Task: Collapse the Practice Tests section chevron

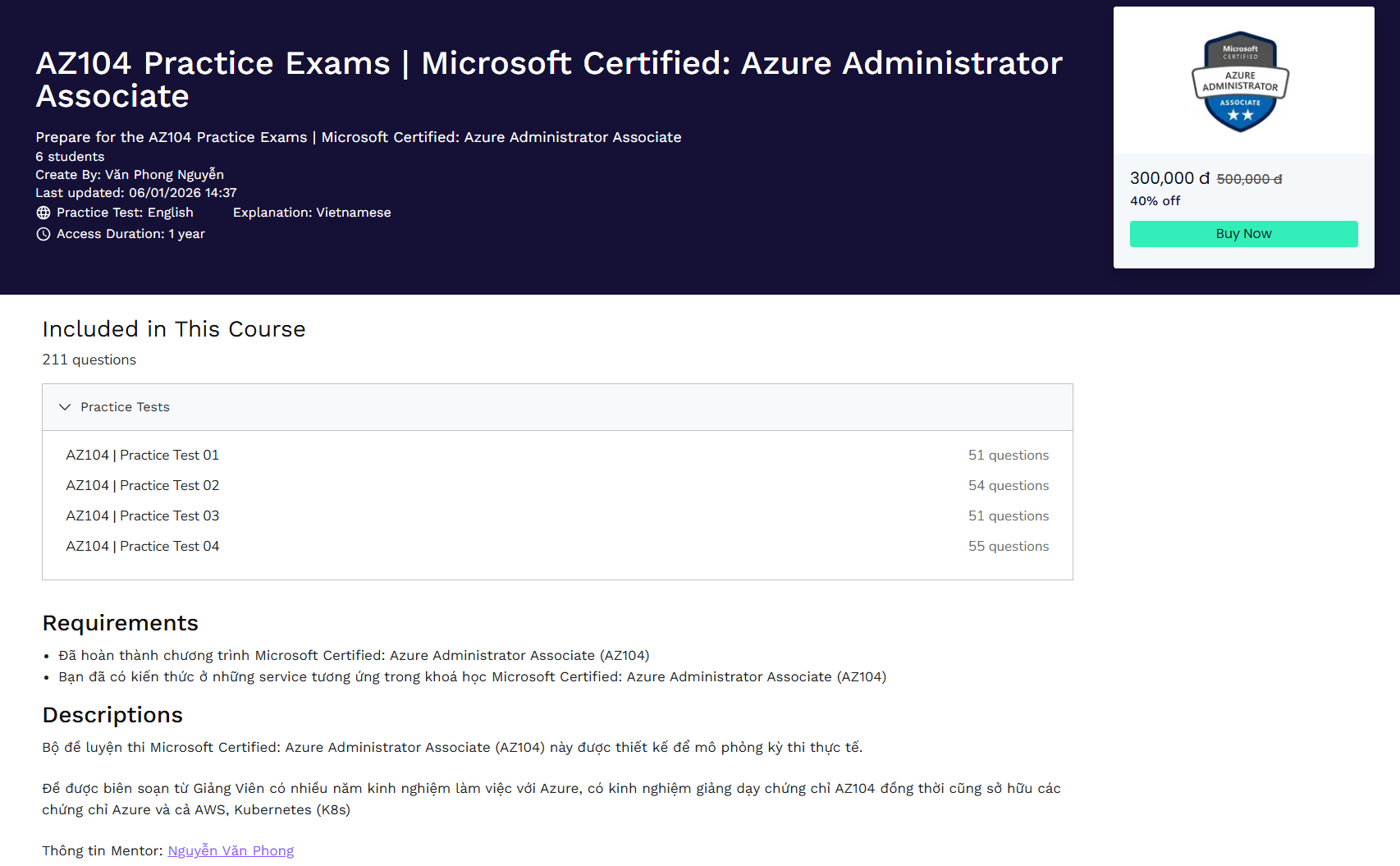Action: pos(65,407)
